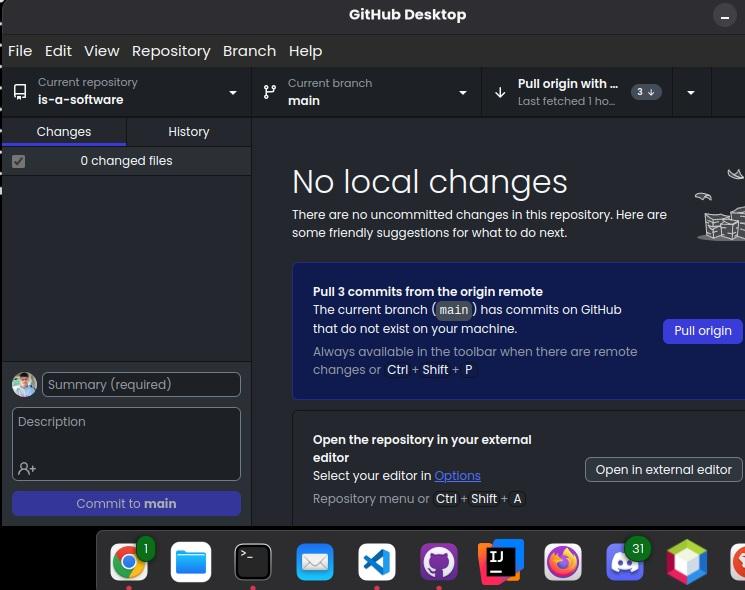This screenshot has height=590, width=745.
Task: Switch to the History tab
Action: click(189, 132)
